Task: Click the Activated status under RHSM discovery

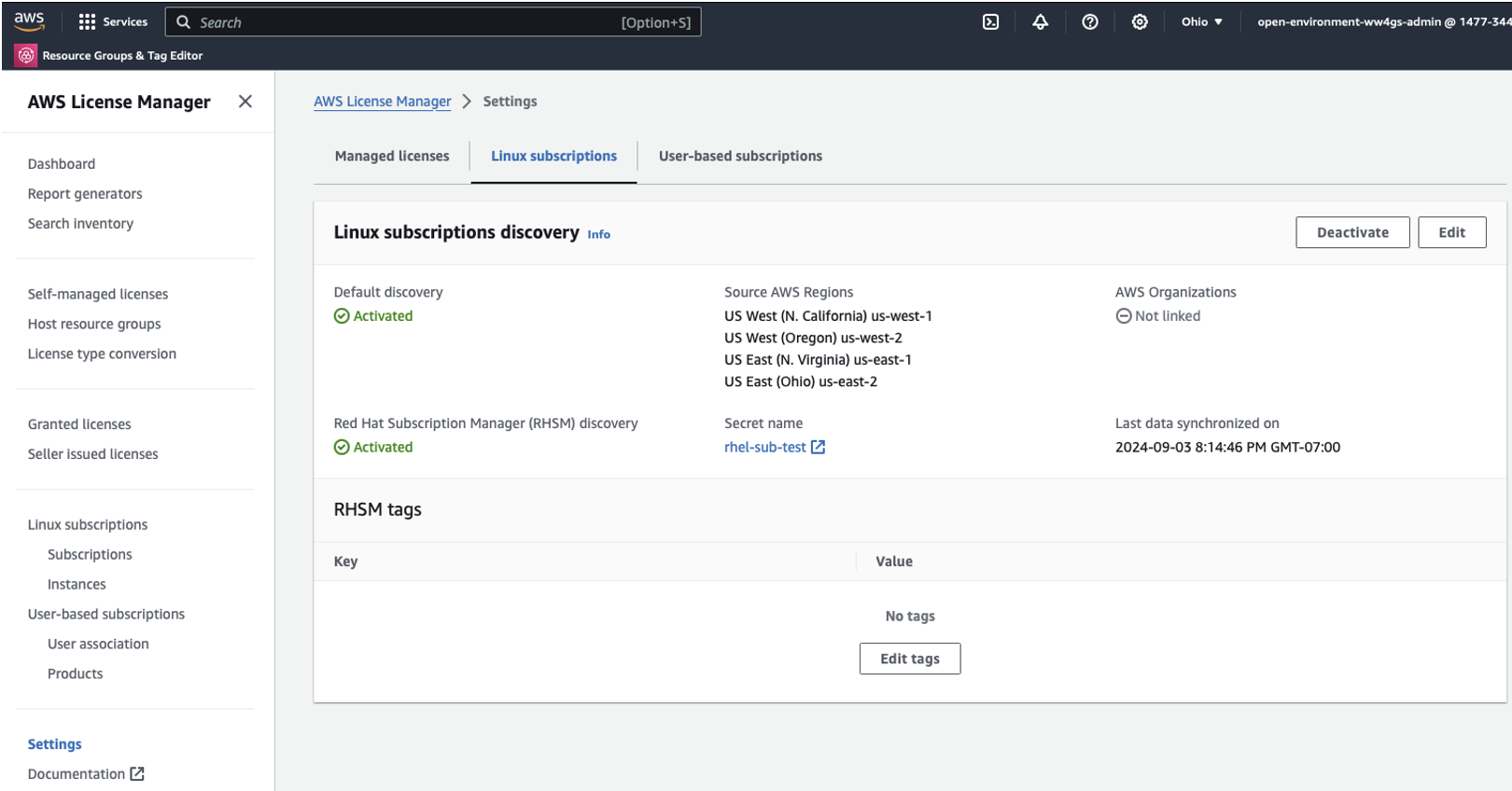Action: coord(373,447)
